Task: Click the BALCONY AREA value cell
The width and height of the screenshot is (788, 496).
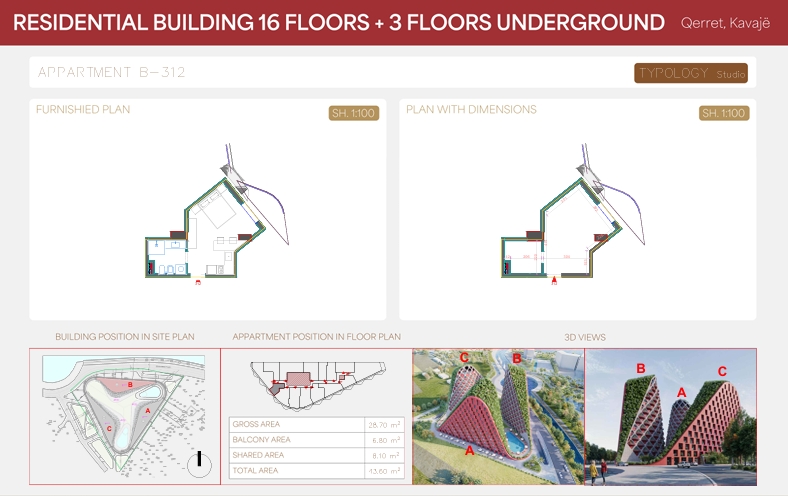Action: click(384, 440)
